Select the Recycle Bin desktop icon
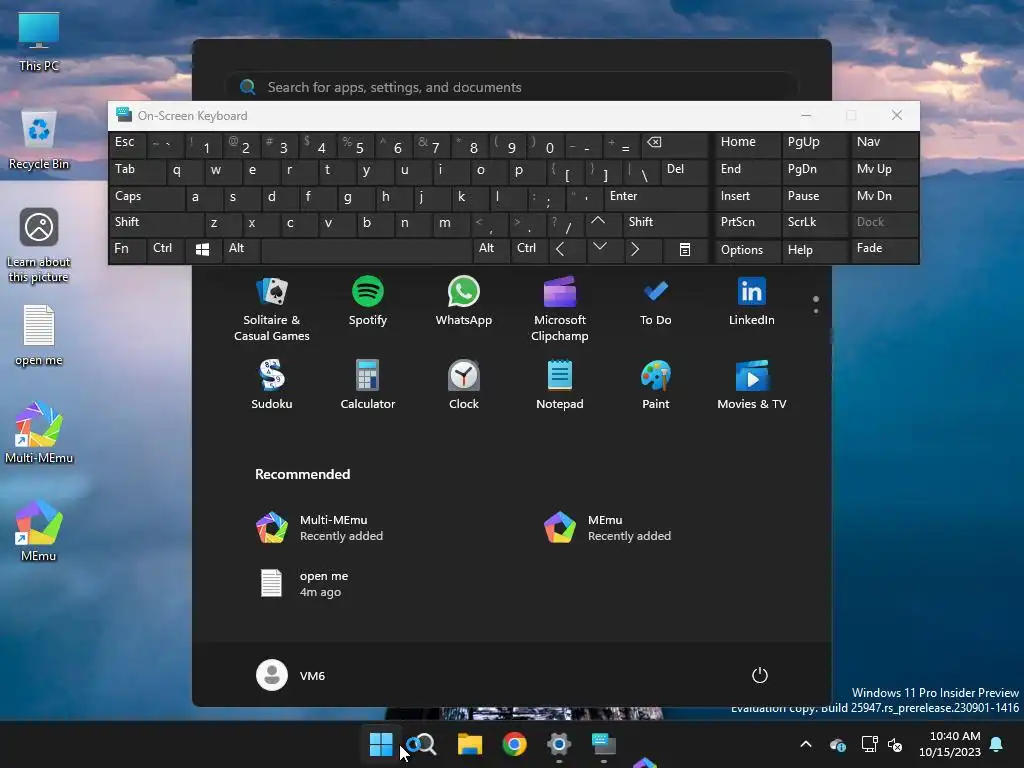 pos(39,139)
